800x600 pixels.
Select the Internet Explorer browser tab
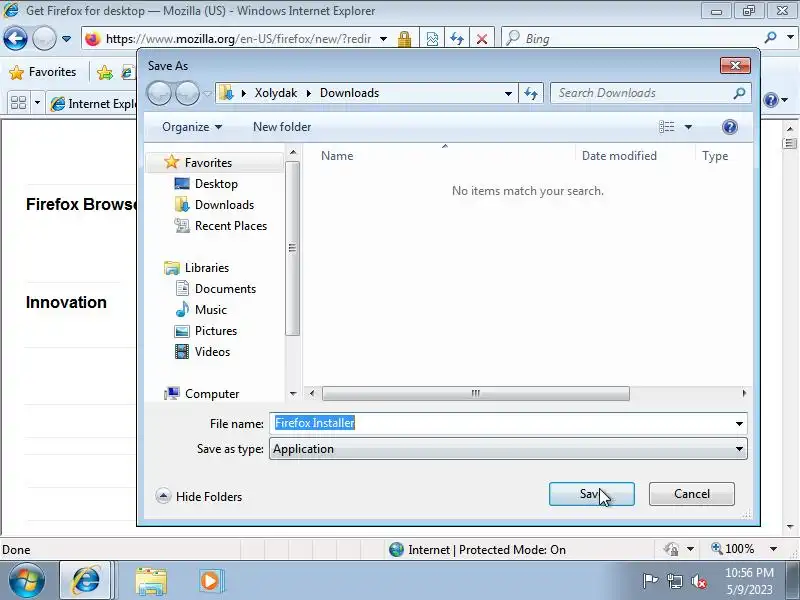[x=93, y=104]
